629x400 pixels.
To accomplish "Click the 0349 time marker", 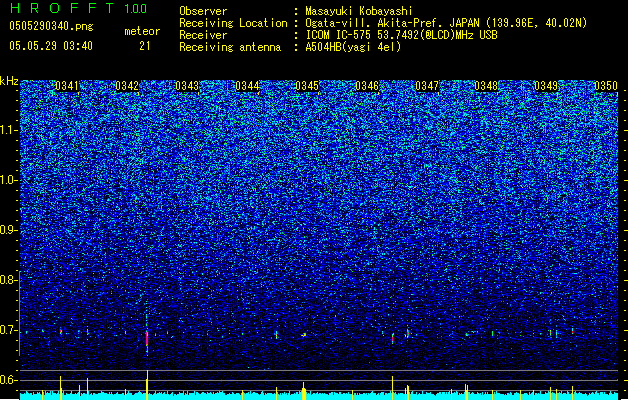I will [546, 86].
